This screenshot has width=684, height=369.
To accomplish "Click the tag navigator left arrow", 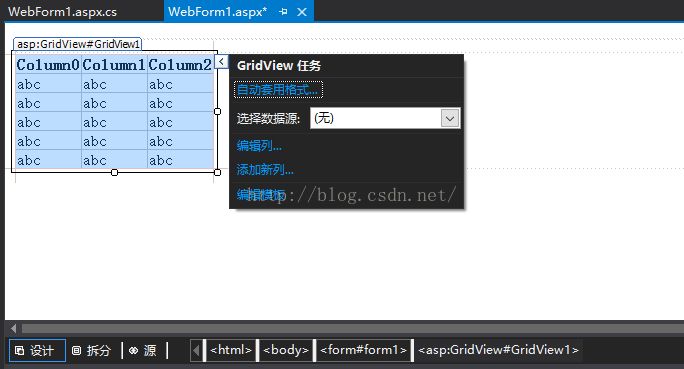I will (196, 350).
